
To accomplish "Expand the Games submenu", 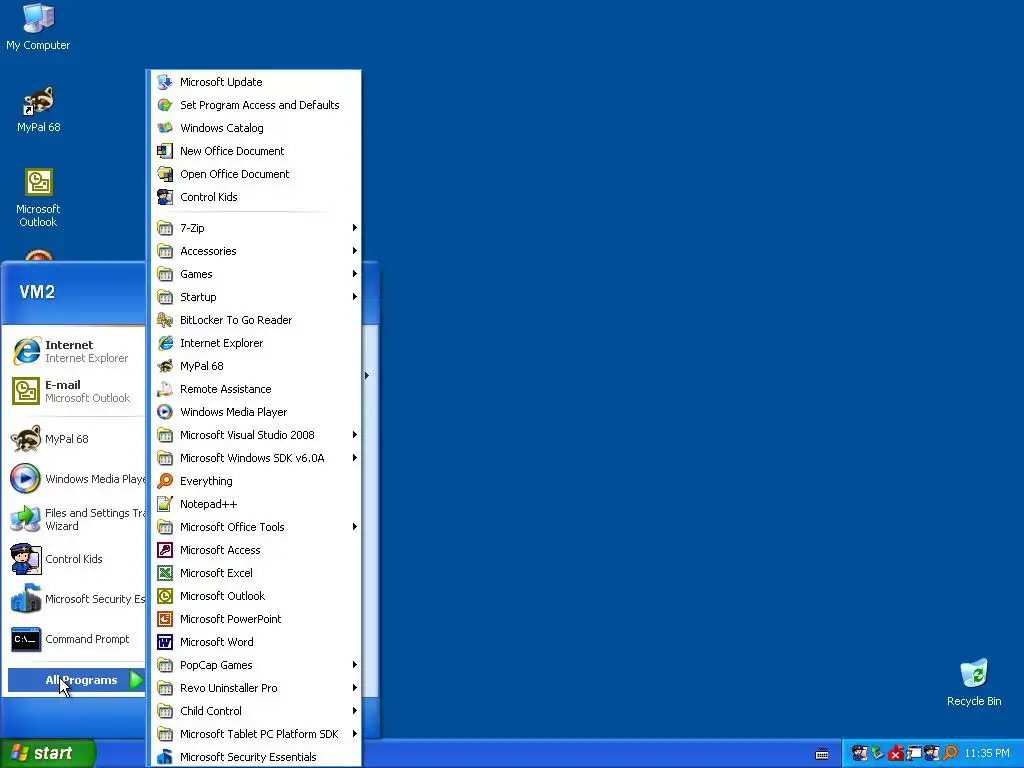I will coord(255,274).
